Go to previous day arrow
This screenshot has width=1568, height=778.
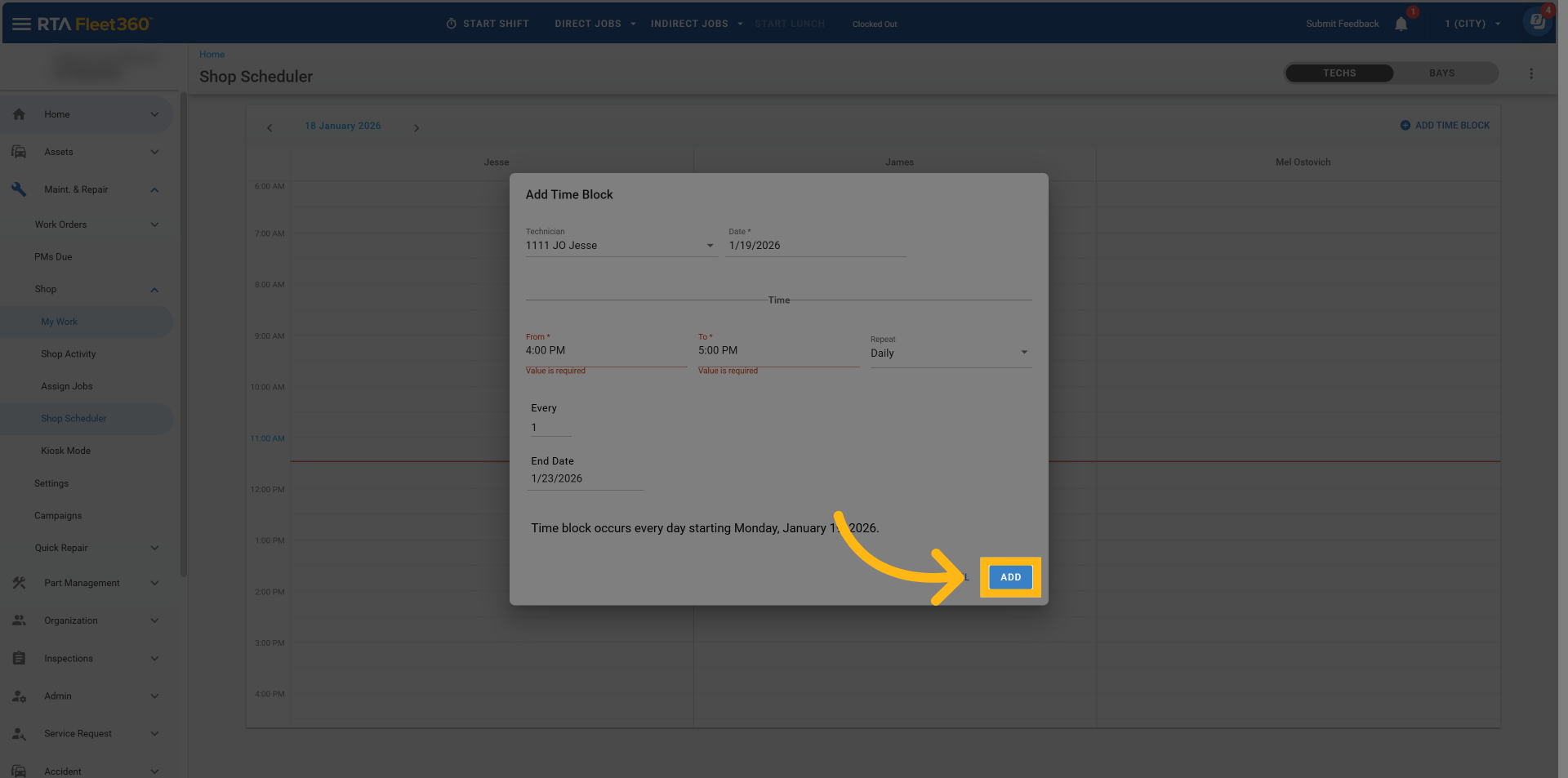pos(269,128)
